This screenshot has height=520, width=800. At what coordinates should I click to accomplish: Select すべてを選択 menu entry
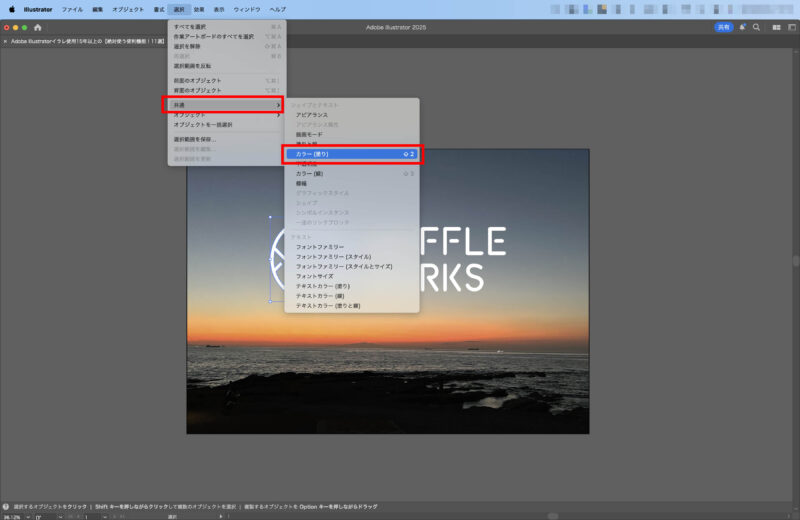coord(192,26)
